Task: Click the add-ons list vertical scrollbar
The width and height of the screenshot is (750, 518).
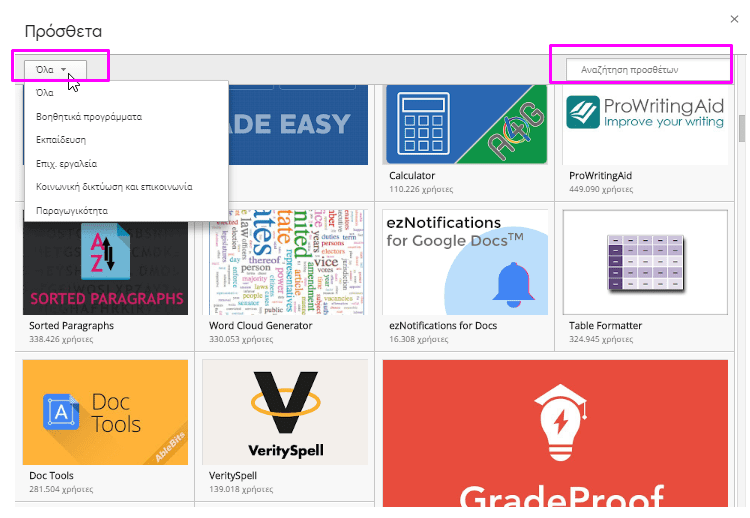Action: [x=742, y=128]
